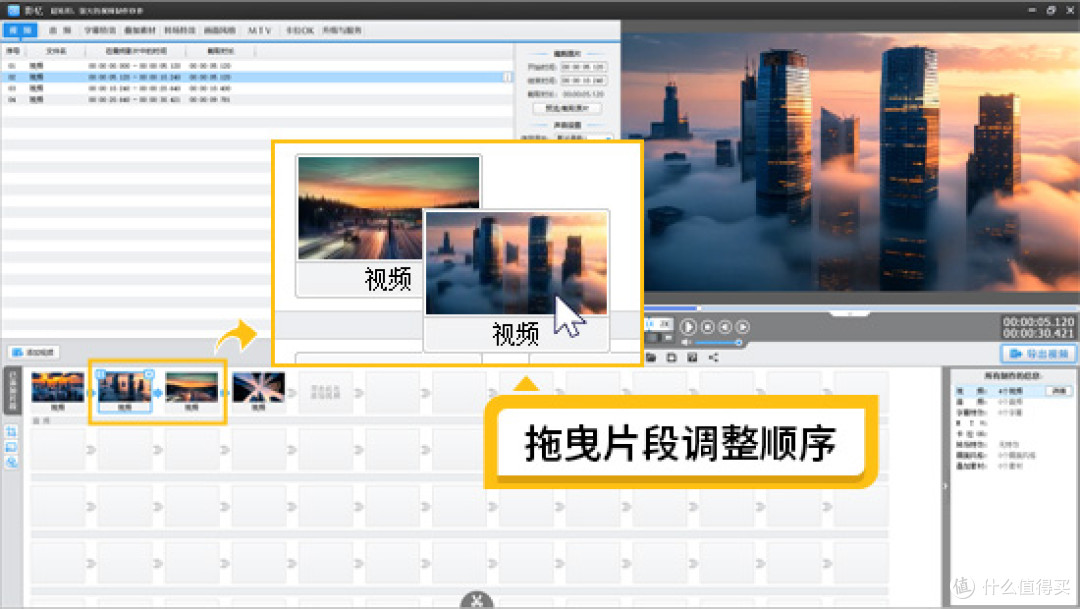Select 2X playback speed
Viewport: 1080px width, 609px height.
click(x=664, y=323)
